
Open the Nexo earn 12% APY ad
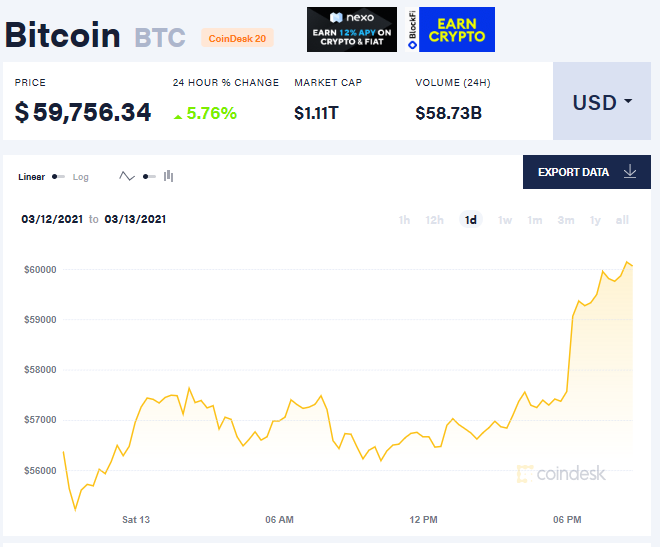[353, 30]
